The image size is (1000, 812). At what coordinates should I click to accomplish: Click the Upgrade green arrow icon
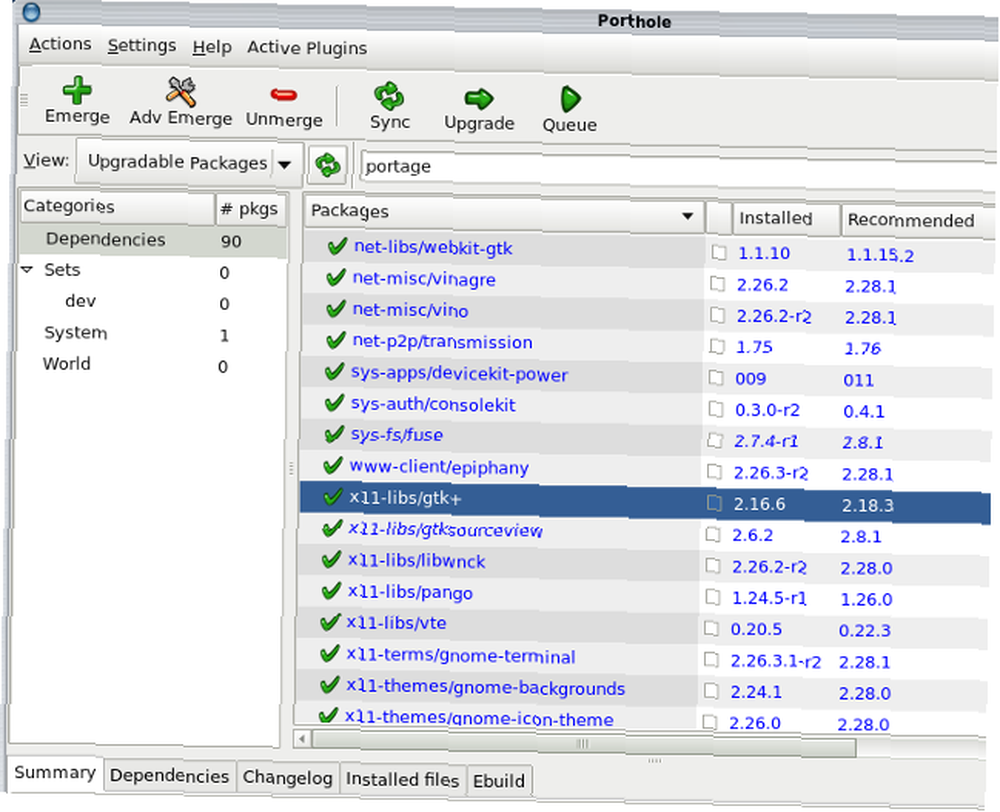coord(479,98)
